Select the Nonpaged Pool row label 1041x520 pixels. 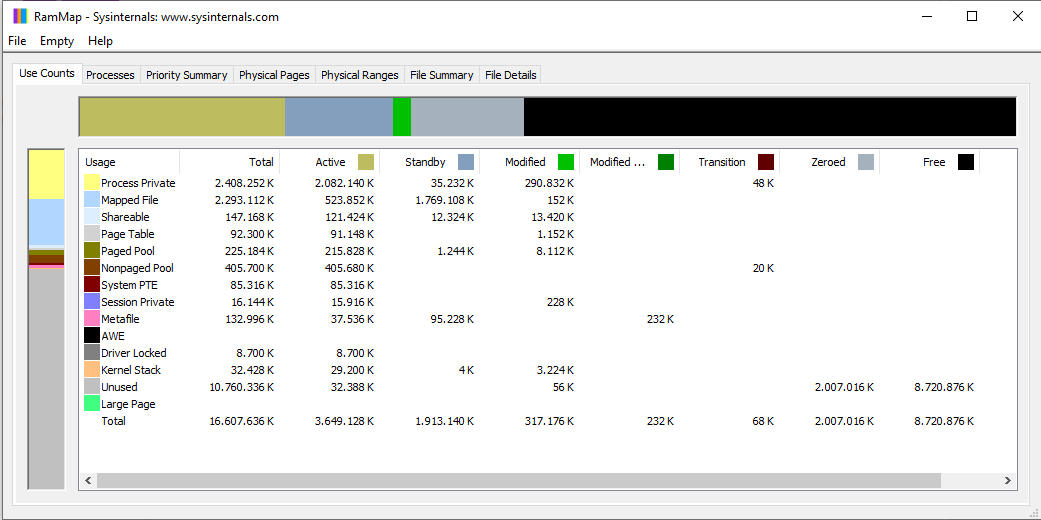(137, 268)
